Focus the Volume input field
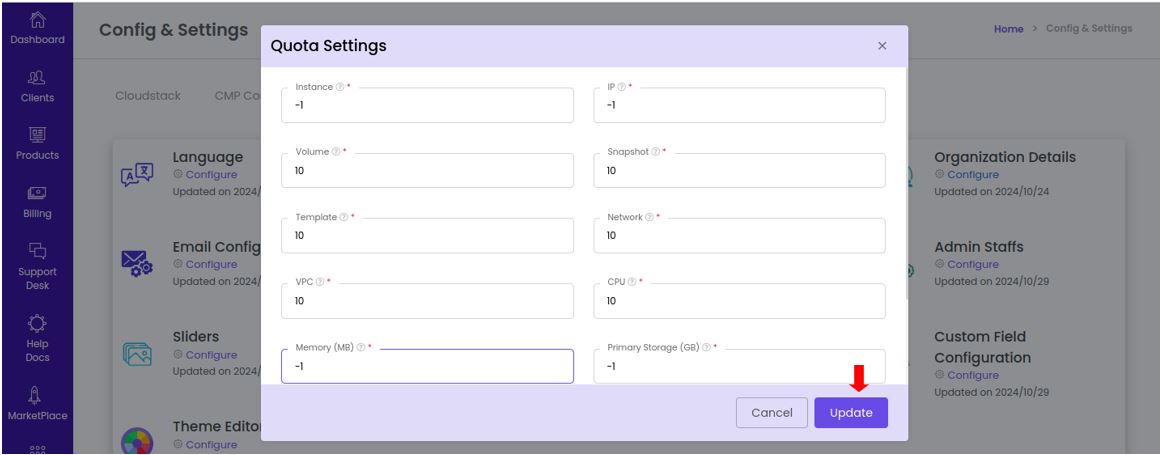Image resolution: width=1160 pixels, height=455 pixels. tap(428, 170)
